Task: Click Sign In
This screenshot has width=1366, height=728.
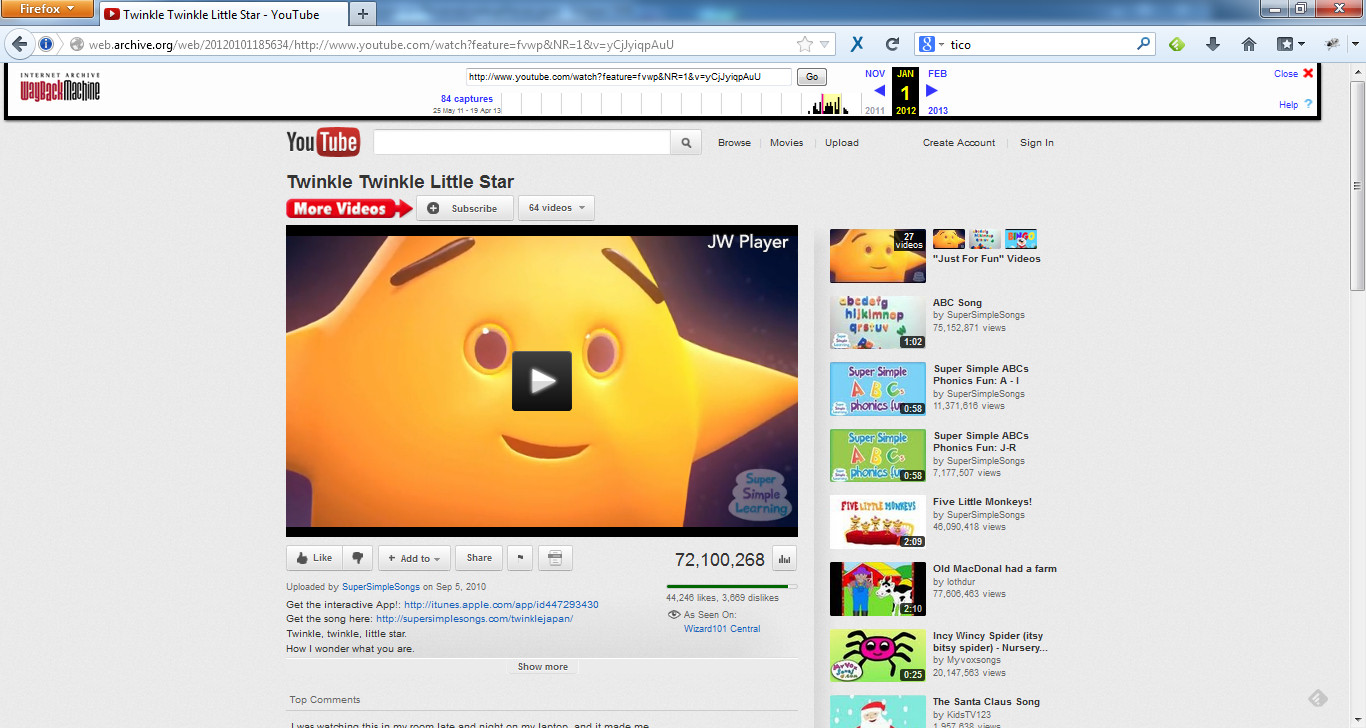Action: click(x=1037, y=143)
